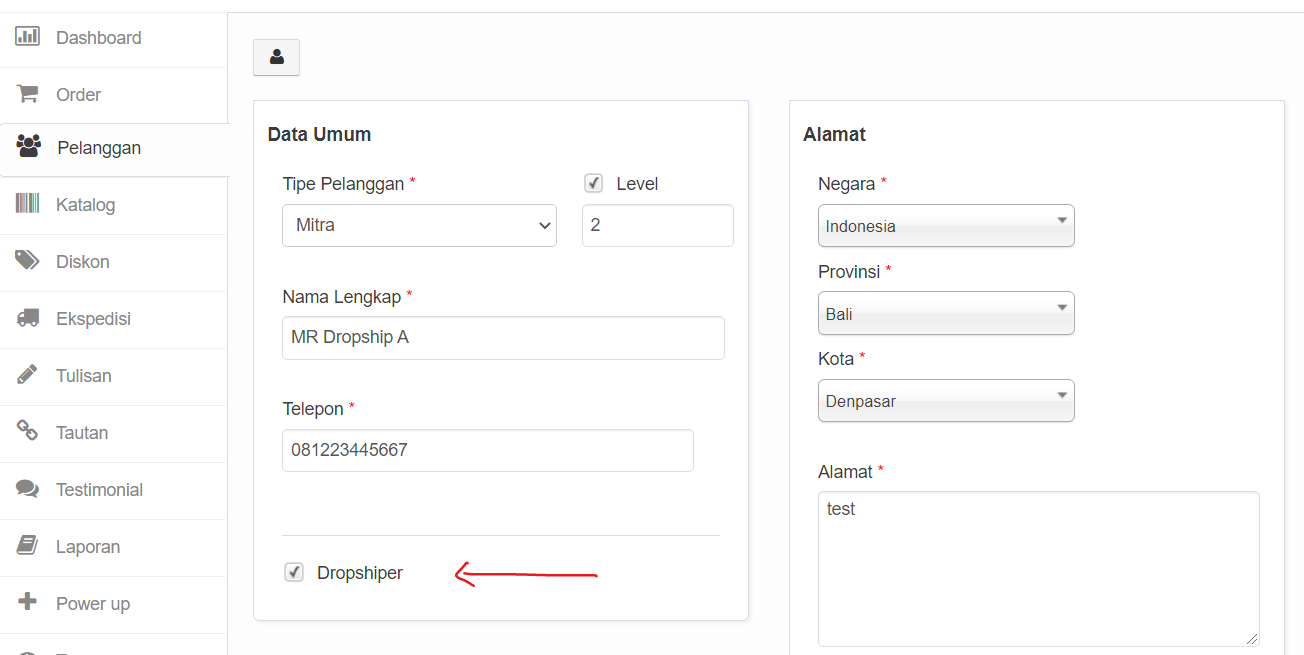This screenshot has width=1304, height=655.
Task: Open Ekspedisi menu item
Action: 113,319
